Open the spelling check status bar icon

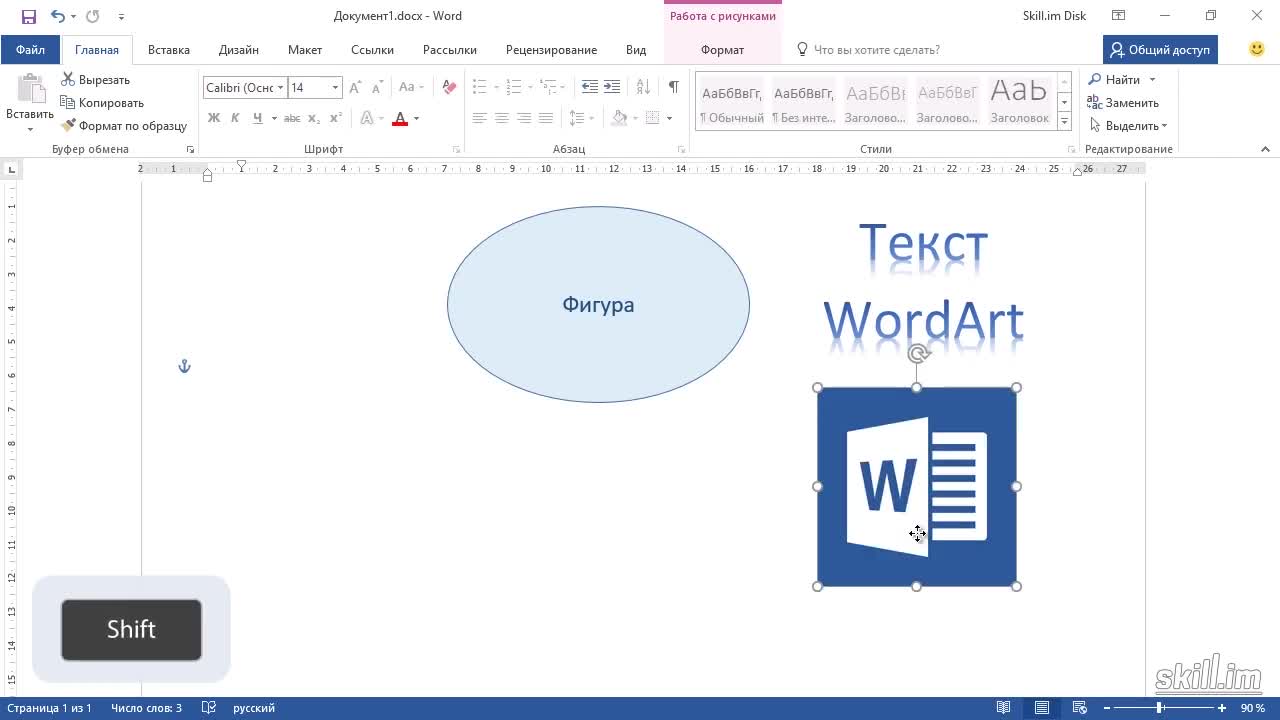click(x=209, y=707)
